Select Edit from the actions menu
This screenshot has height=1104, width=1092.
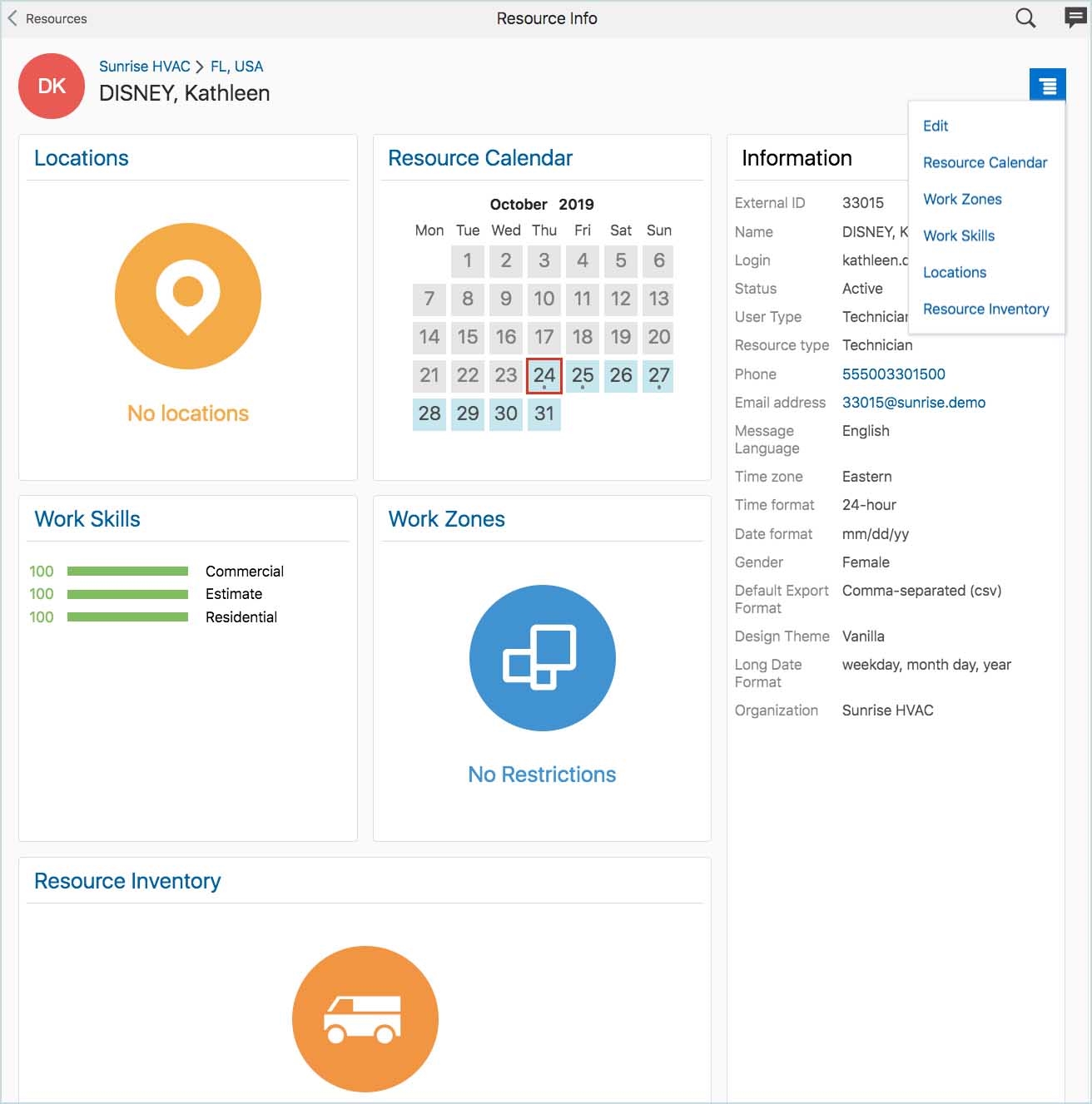[936, 126]
